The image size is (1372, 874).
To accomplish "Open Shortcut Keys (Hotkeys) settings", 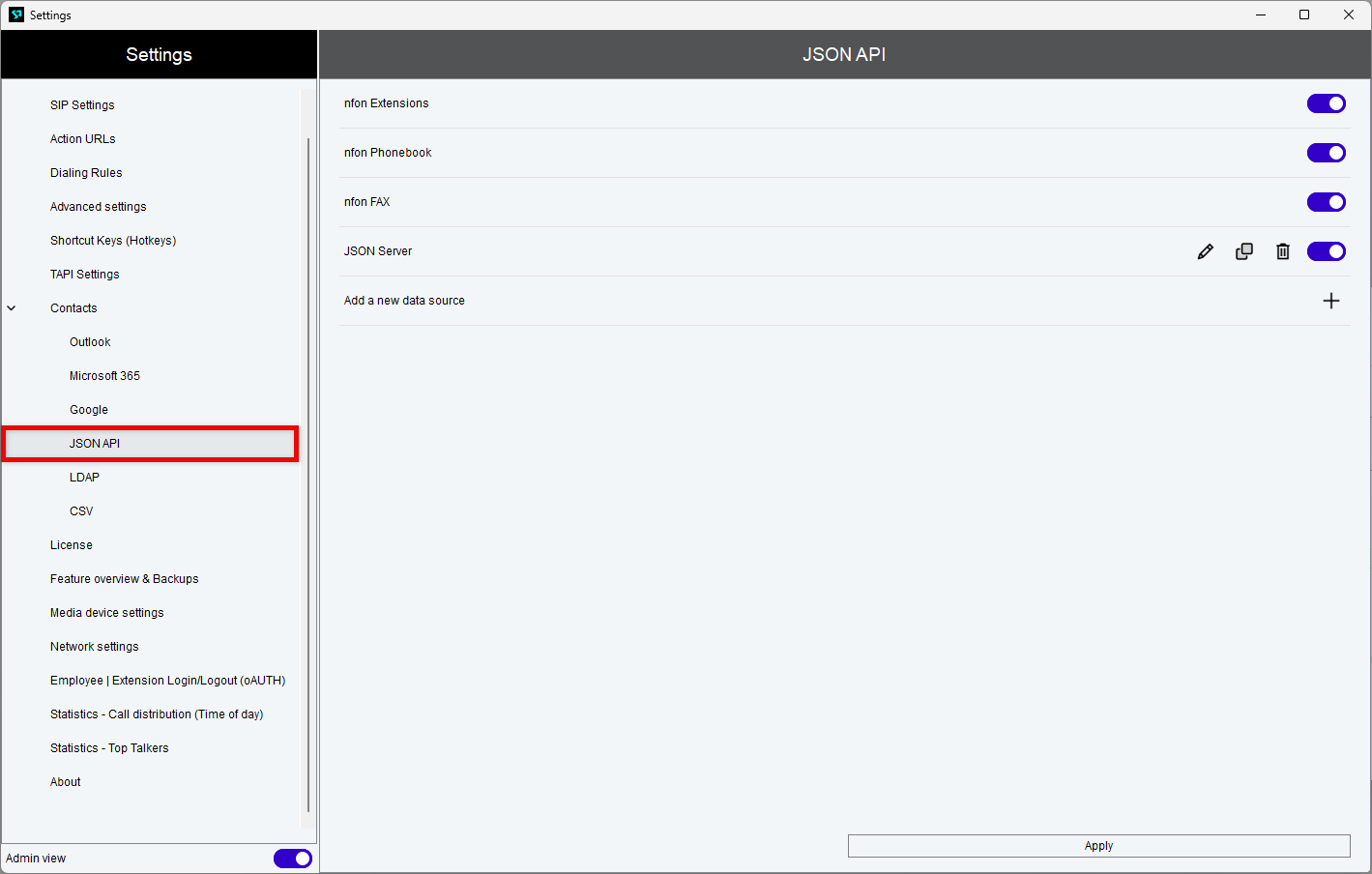I will [x=113, y=241].
